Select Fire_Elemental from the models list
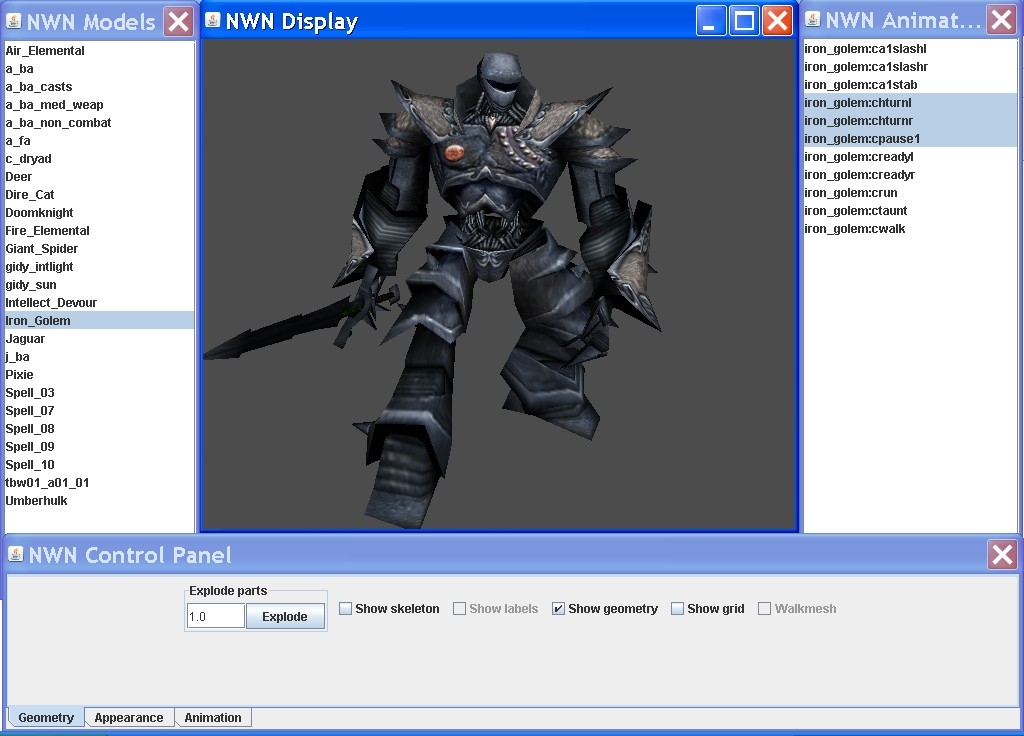 [x=48, y=231]
